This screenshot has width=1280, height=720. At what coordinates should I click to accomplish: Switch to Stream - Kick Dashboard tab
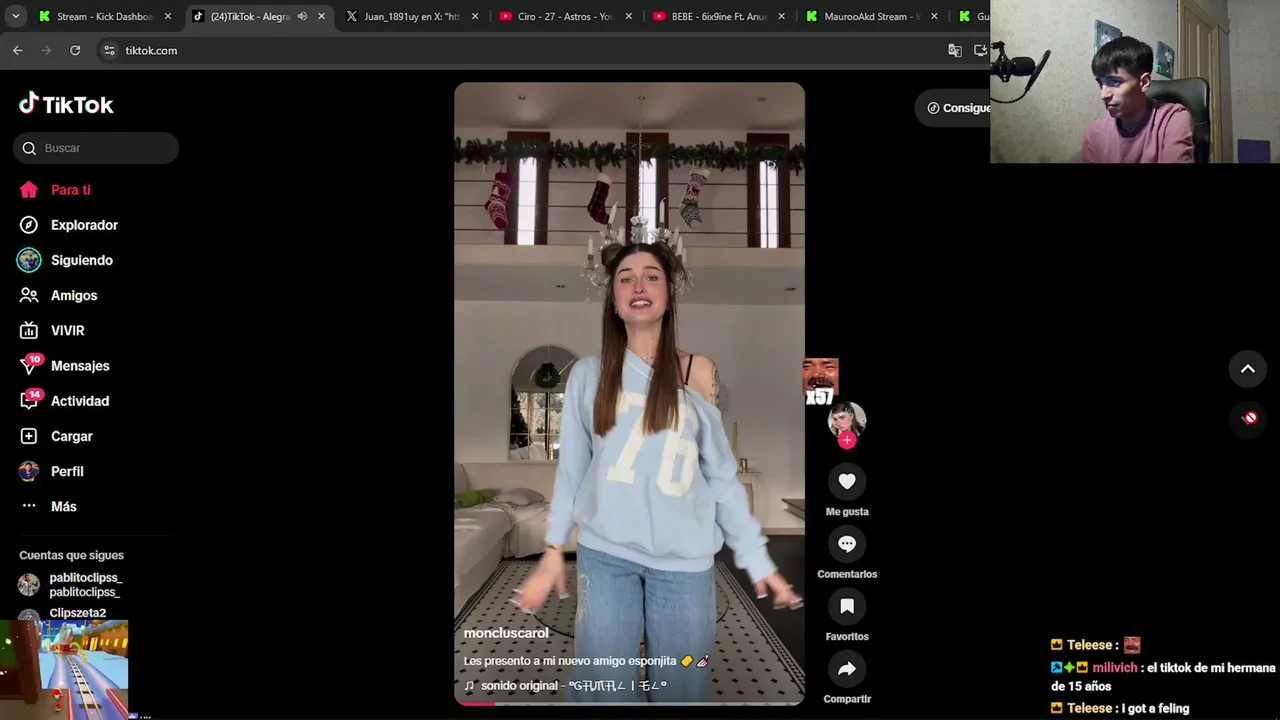click(x=105, y=16)
